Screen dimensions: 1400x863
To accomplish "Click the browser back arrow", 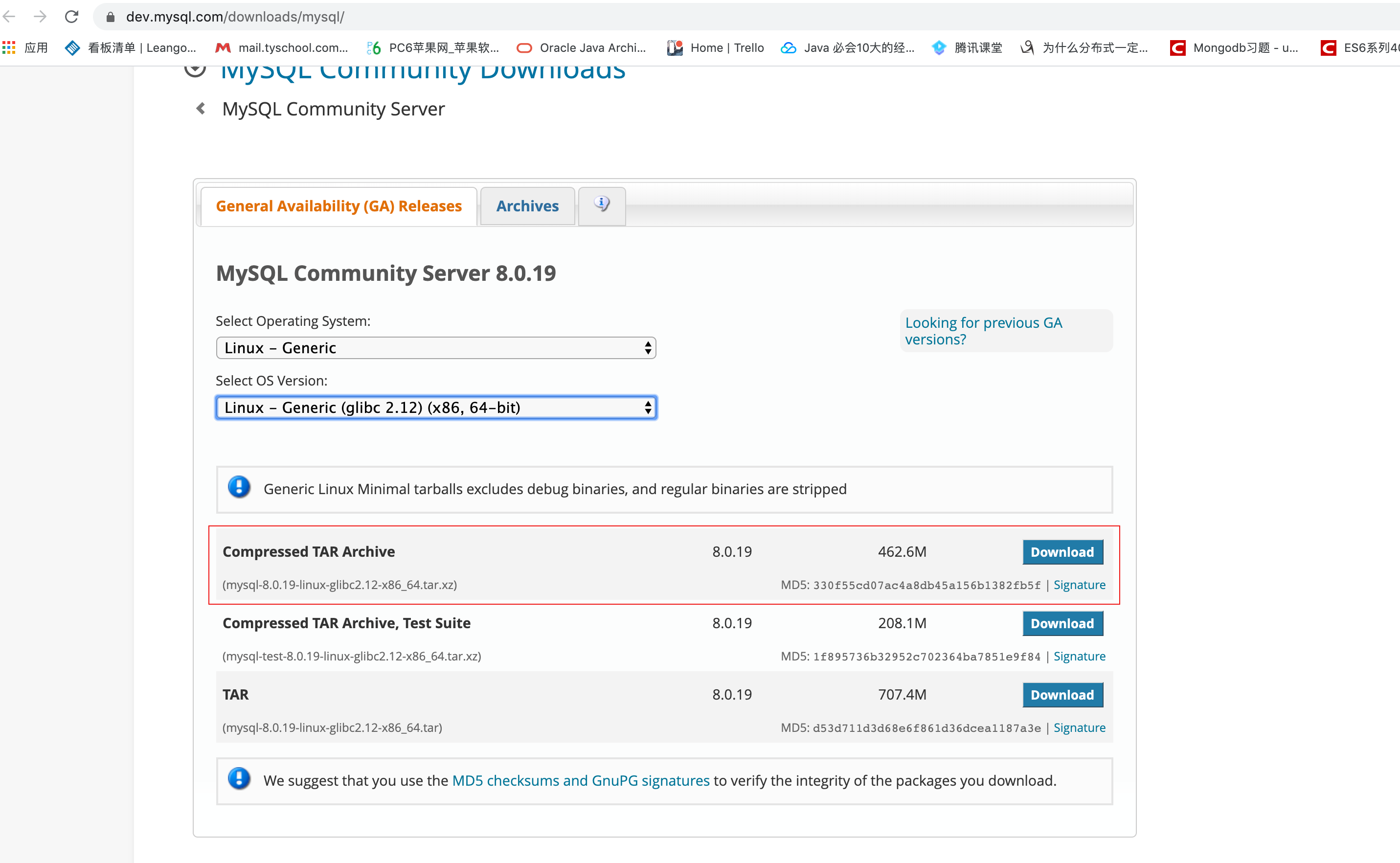I will [x=10, y=17].
